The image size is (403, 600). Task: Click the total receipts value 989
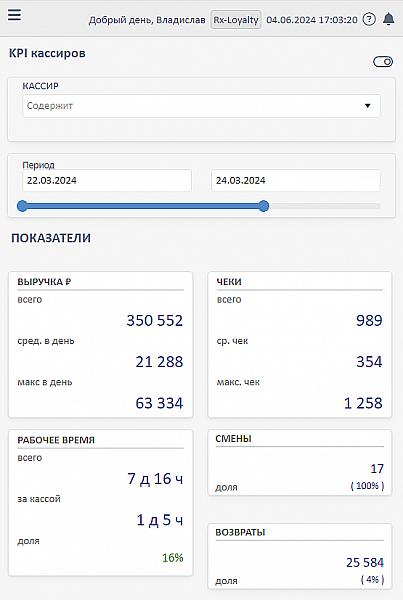(x=369, y=320)
